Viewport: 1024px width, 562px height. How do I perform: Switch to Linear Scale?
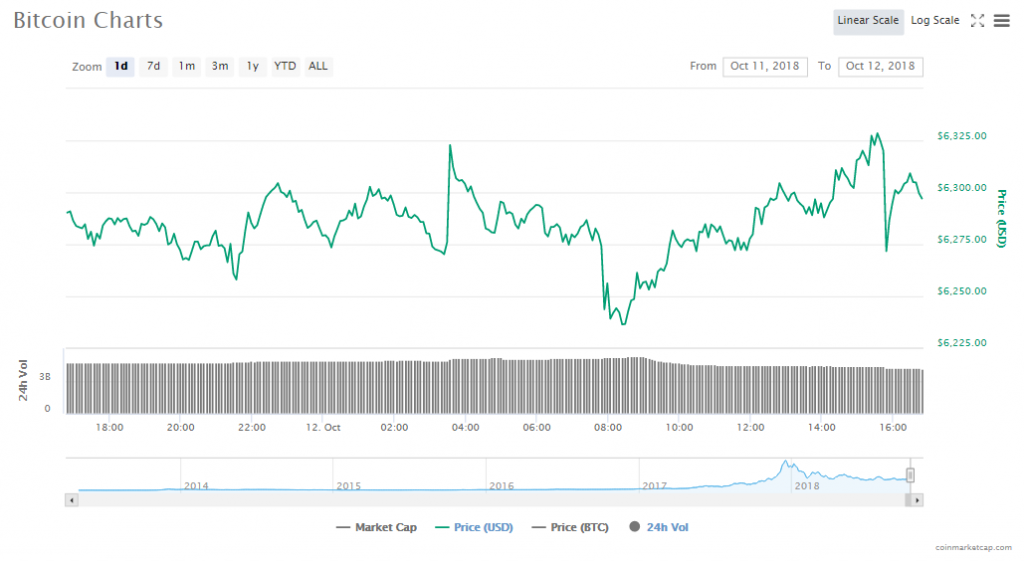(868, 21)
